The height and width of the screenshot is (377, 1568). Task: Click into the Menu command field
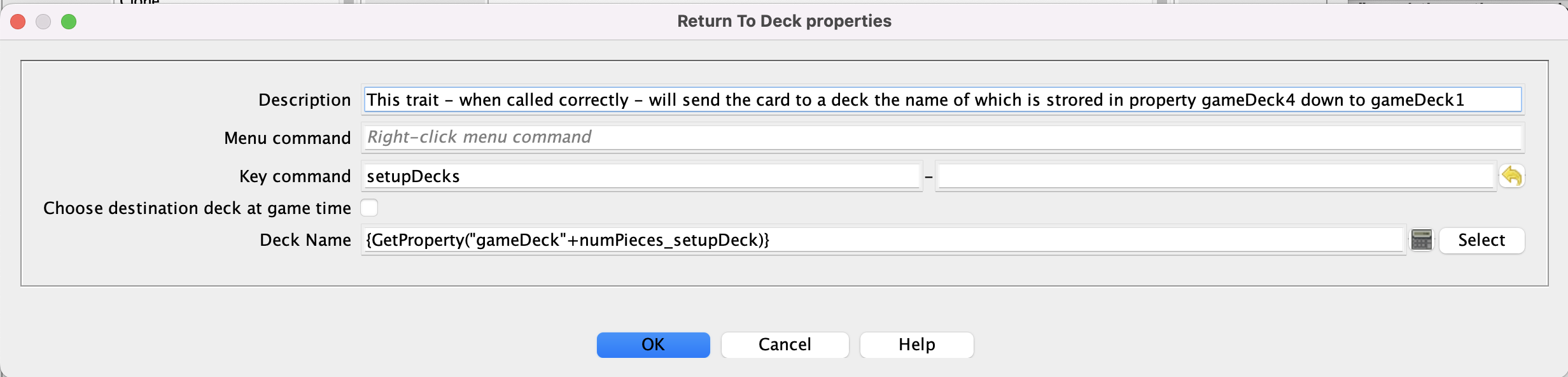point(942,137)
